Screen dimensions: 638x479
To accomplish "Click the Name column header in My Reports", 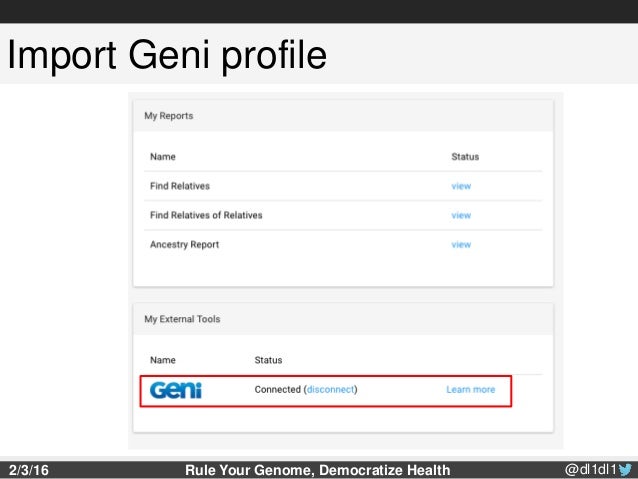I will tap(163, 157).
